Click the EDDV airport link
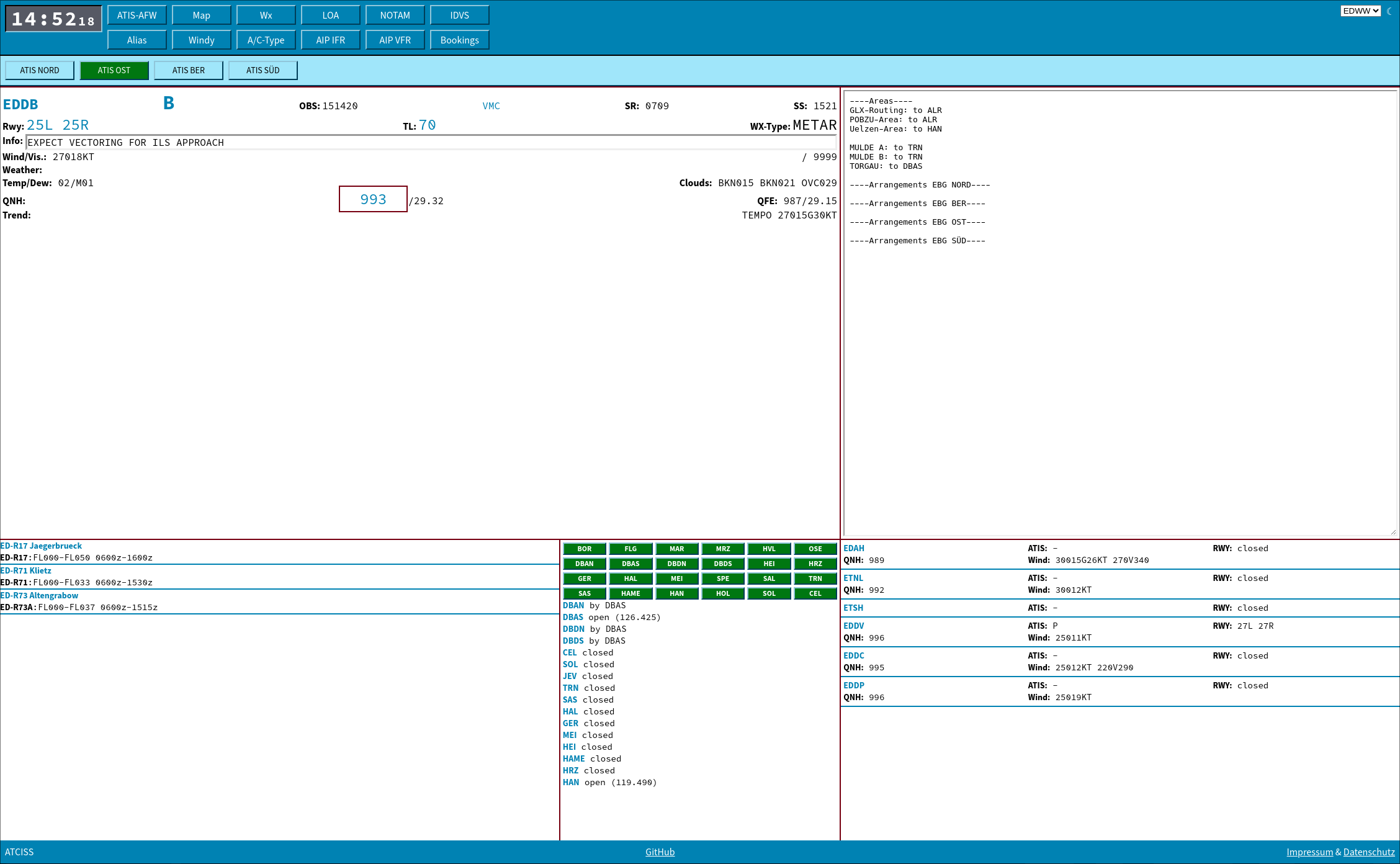This screenshot has width=1400, height=864. coord(853,626)
